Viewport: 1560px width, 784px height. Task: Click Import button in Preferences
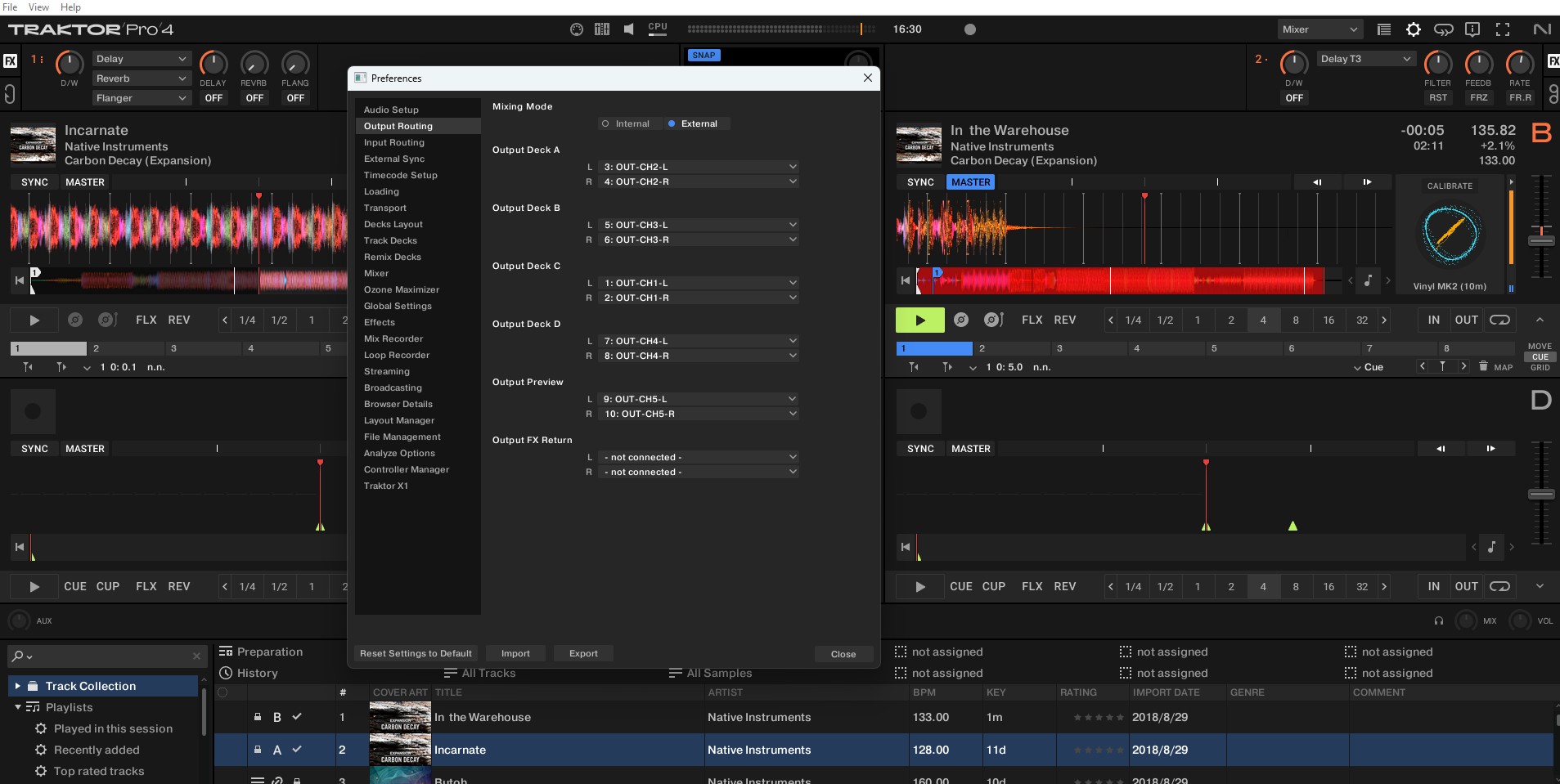(x=515, y=654)
